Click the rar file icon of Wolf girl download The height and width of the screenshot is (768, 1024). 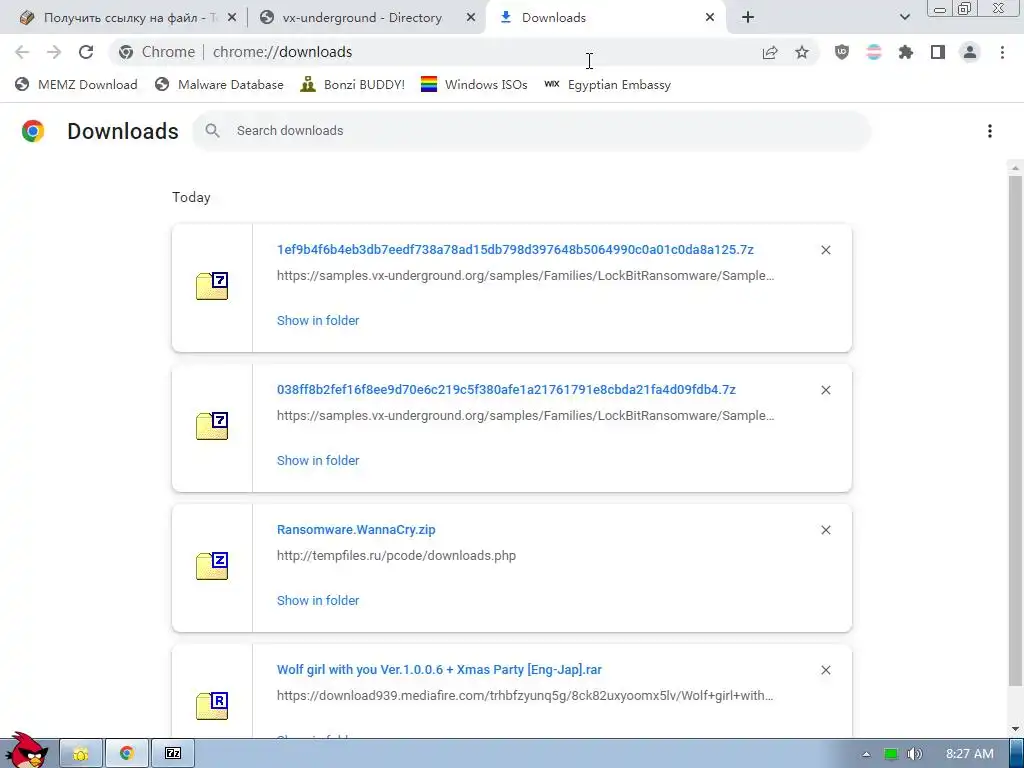(x=212, y=706)
